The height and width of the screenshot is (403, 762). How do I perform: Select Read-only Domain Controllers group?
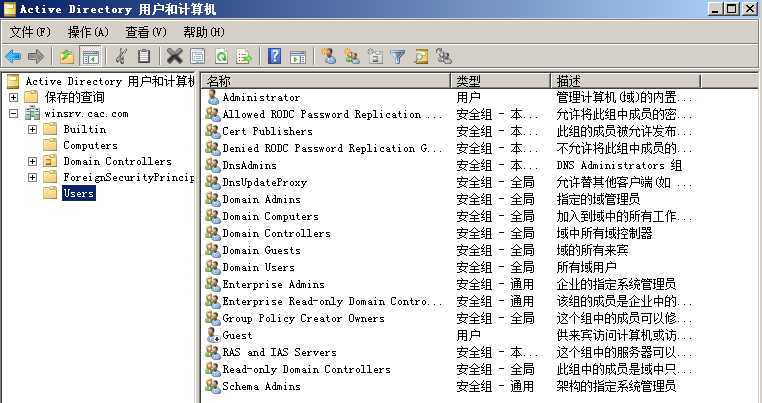(x=306, y=369)
